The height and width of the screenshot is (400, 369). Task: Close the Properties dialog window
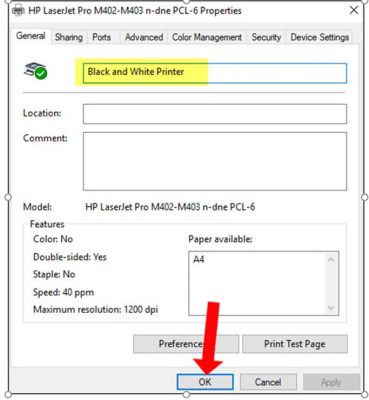(354, 10)
